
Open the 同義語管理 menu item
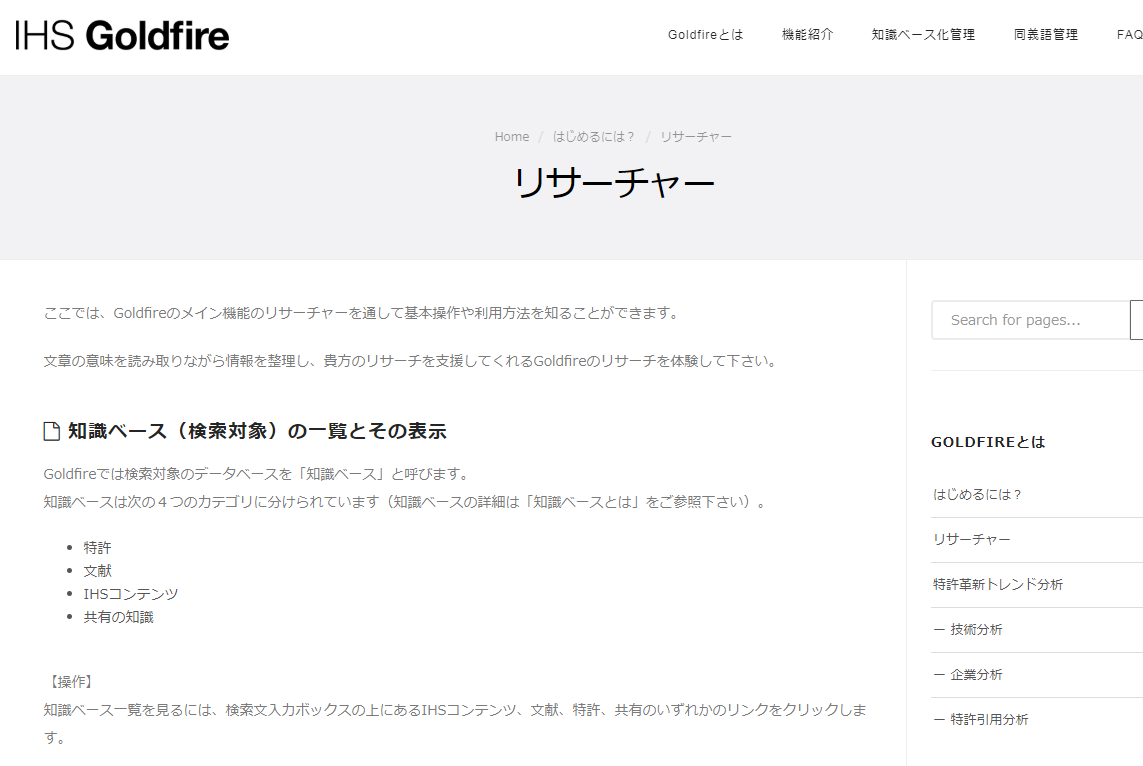click(1045, 34)
